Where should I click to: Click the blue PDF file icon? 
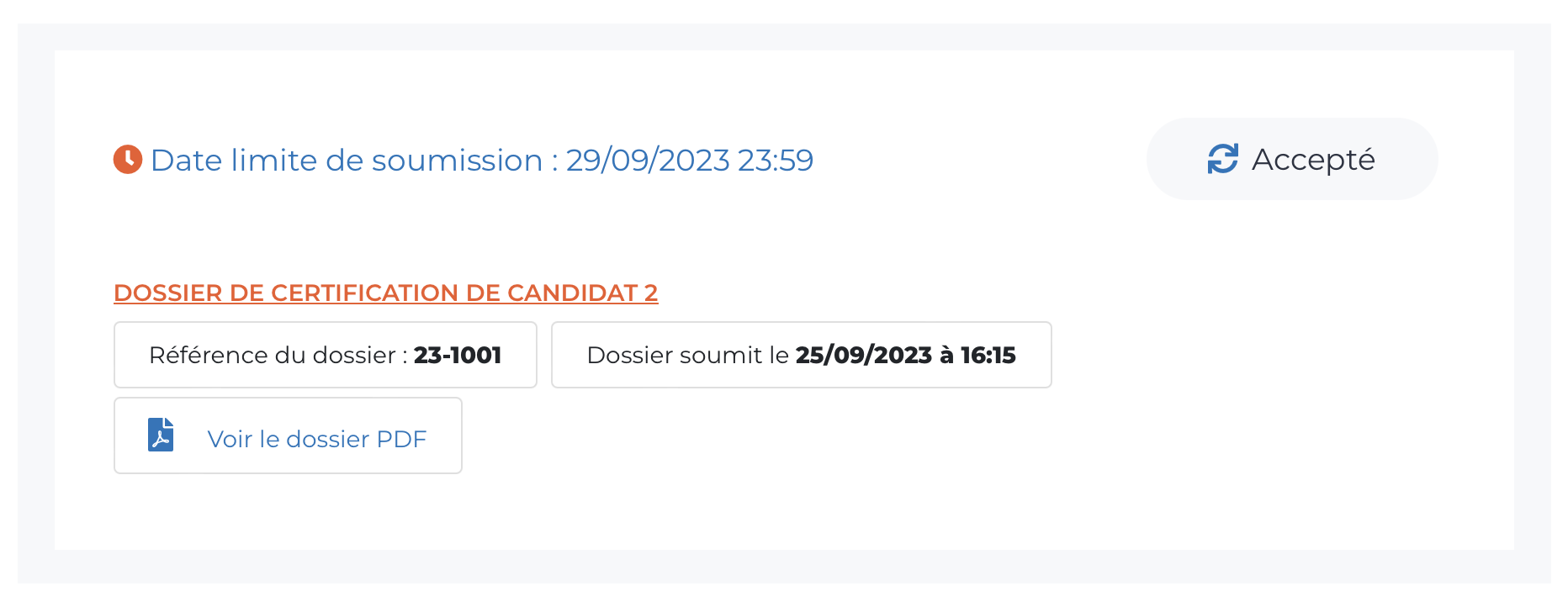coord(161,435)
